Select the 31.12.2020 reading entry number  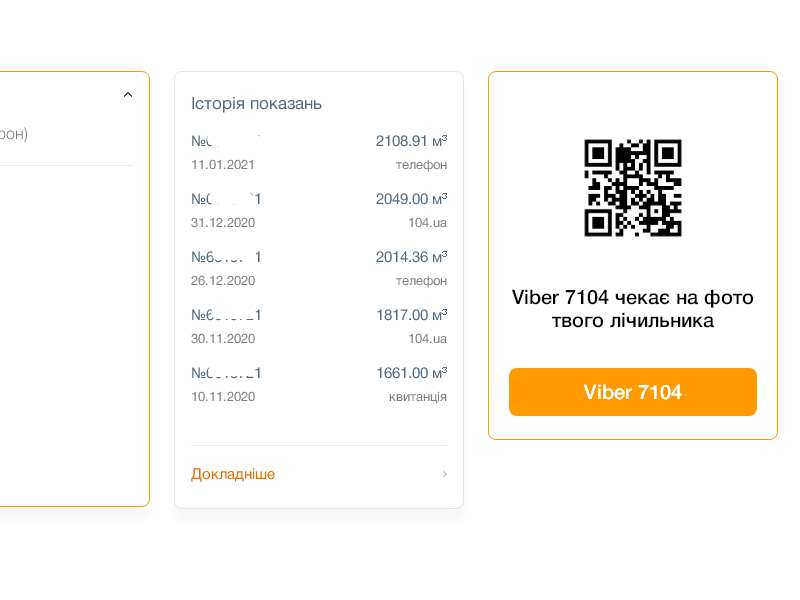[226, 199]
